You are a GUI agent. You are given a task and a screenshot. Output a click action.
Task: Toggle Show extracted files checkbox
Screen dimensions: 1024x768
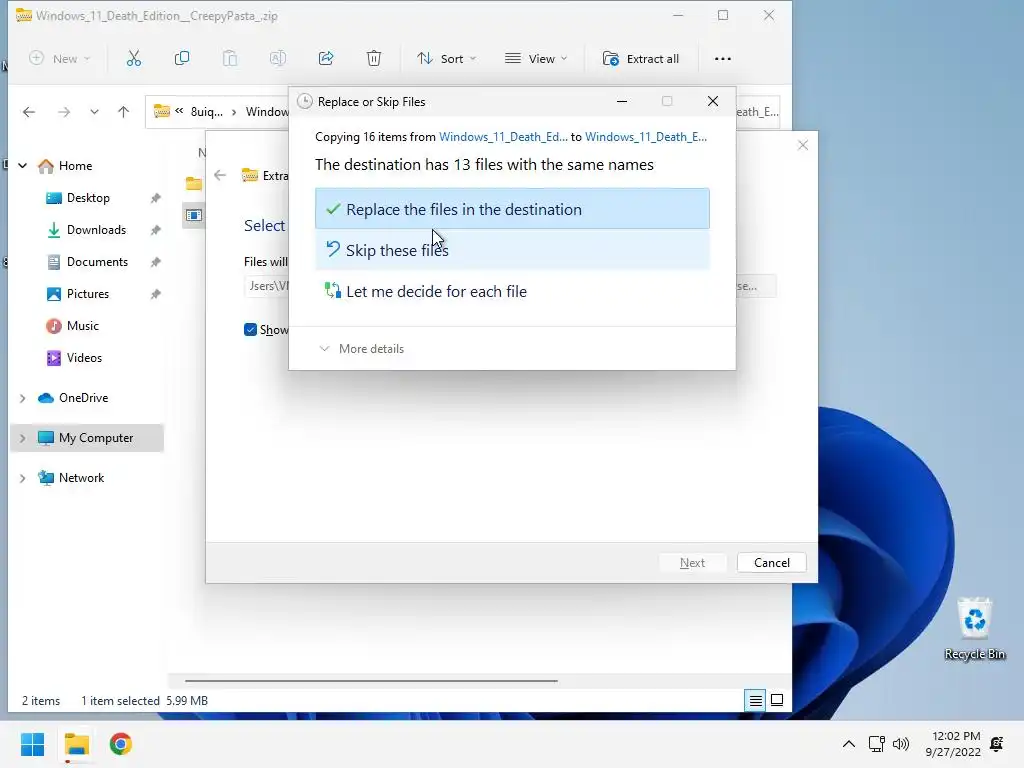coord(250,330)
